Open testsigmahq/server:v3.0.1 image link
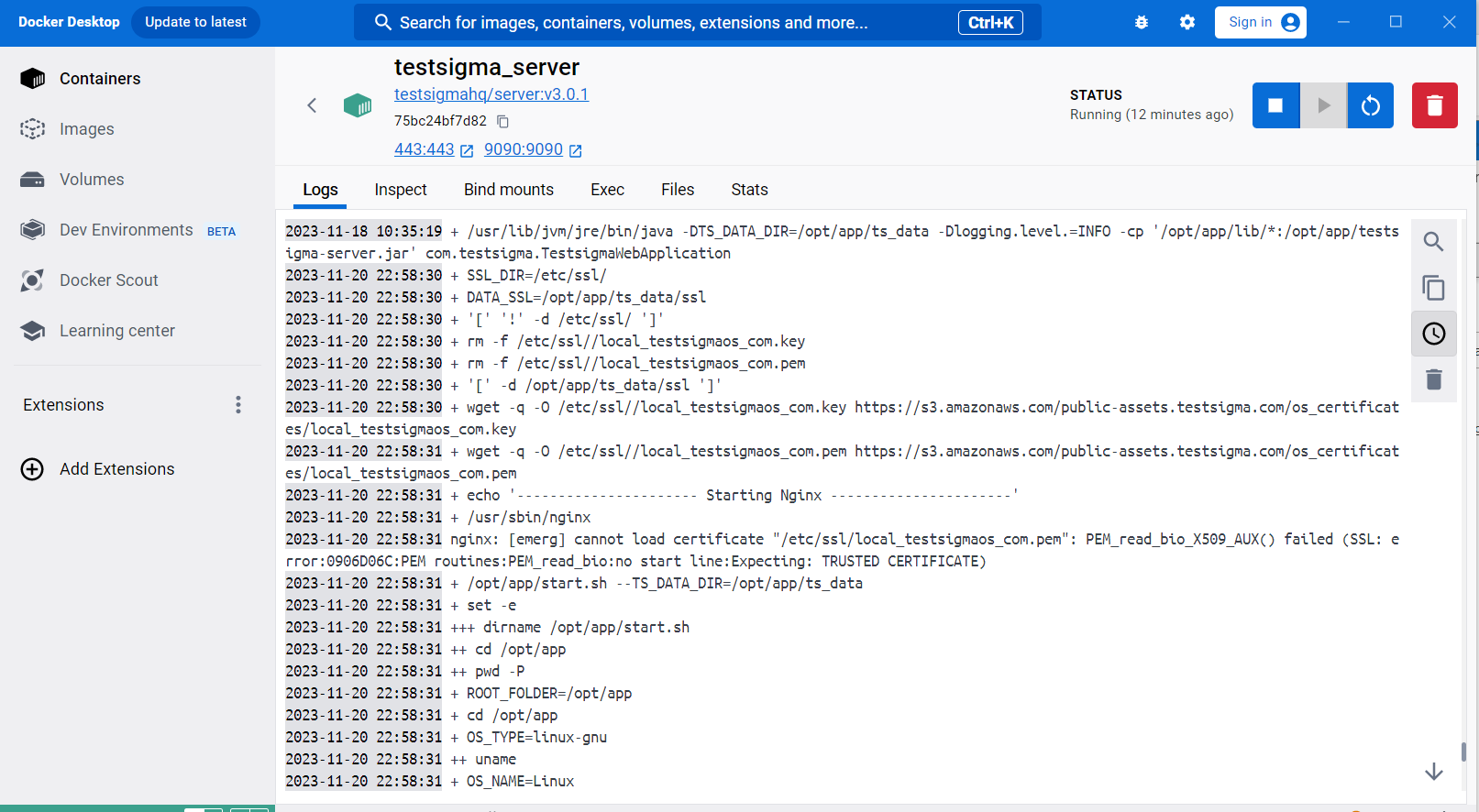This screenshot has height=812, width=1479. click(x=491, y=94)
